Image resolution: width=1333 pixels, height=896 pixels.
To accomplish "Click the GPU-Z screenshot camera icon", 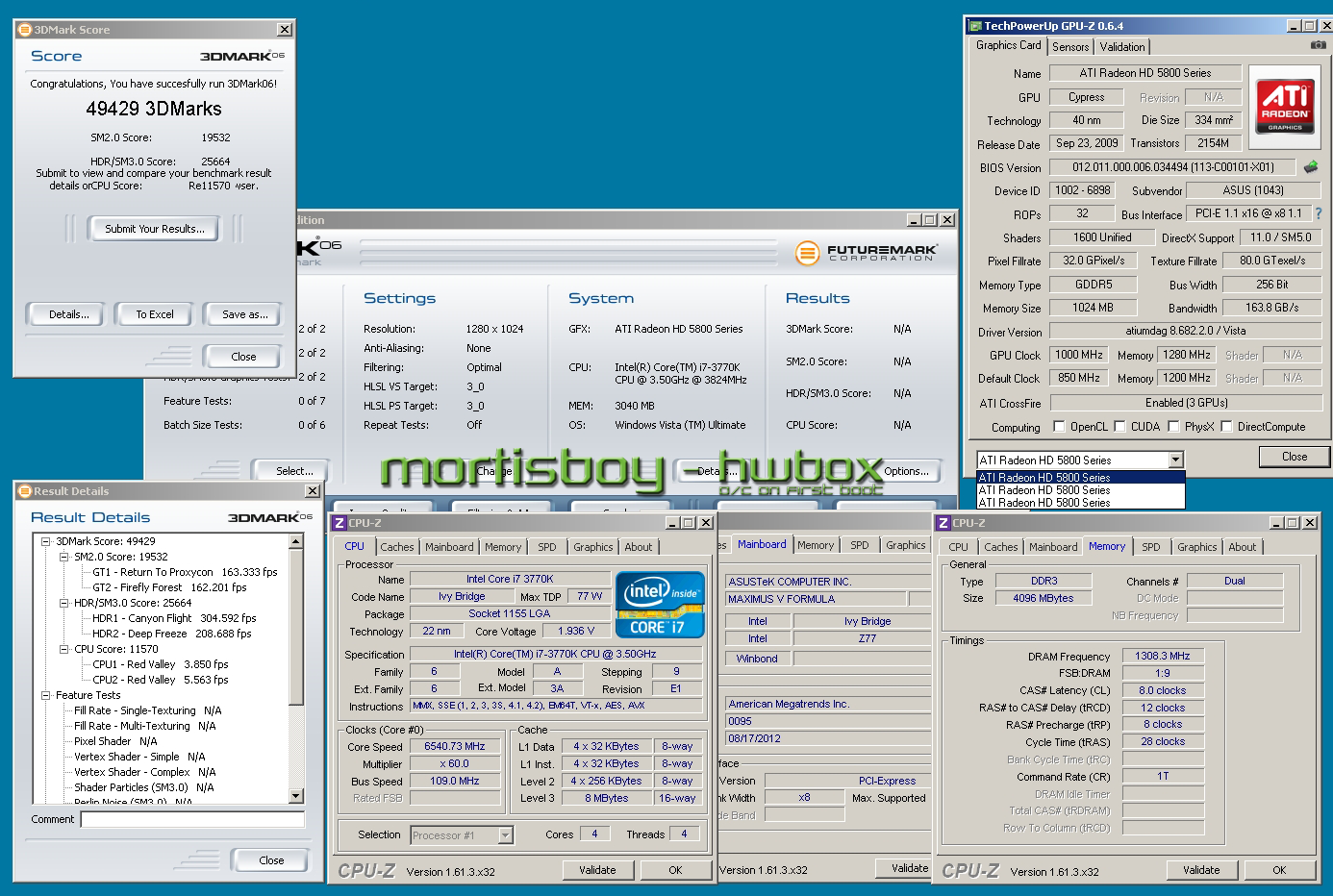I will coord(1318,45).
